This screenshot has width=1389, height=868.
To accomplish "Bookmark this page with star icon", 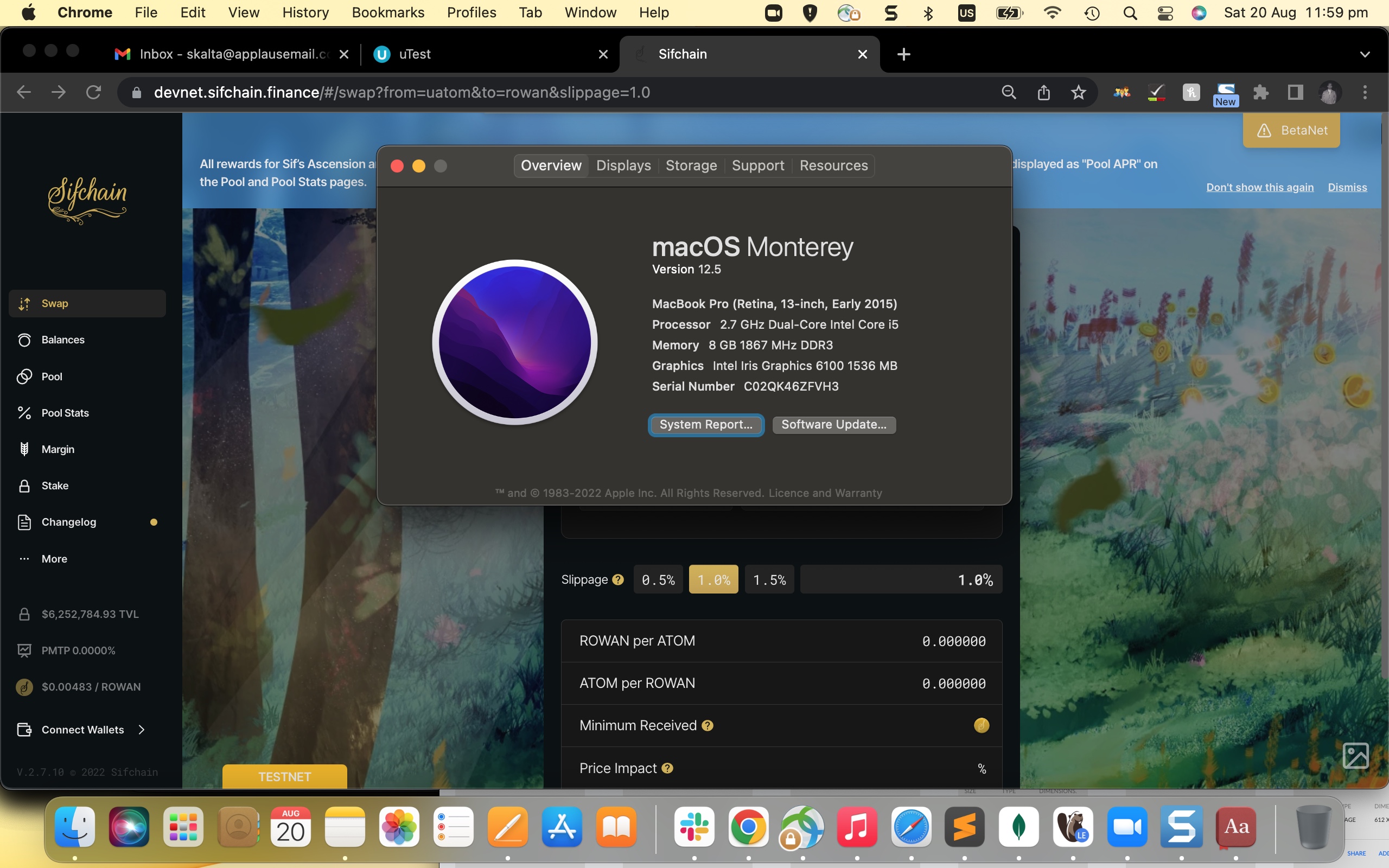I will (1079, 92).
